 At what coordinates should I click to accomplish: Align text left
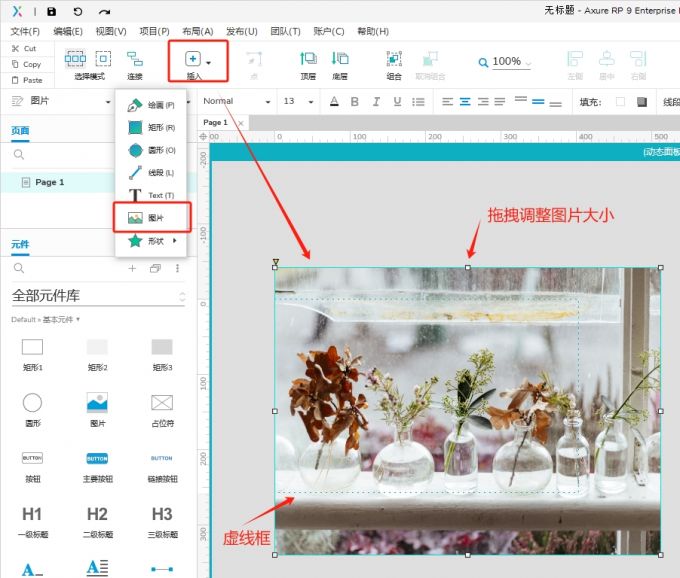[x=448, y=102]
